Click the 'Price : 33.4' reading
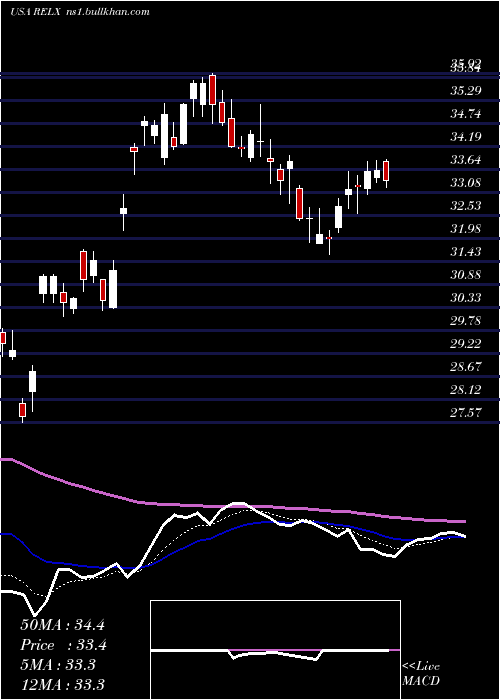The width and height of the screenshot is (500, 700). pos(64,645)
